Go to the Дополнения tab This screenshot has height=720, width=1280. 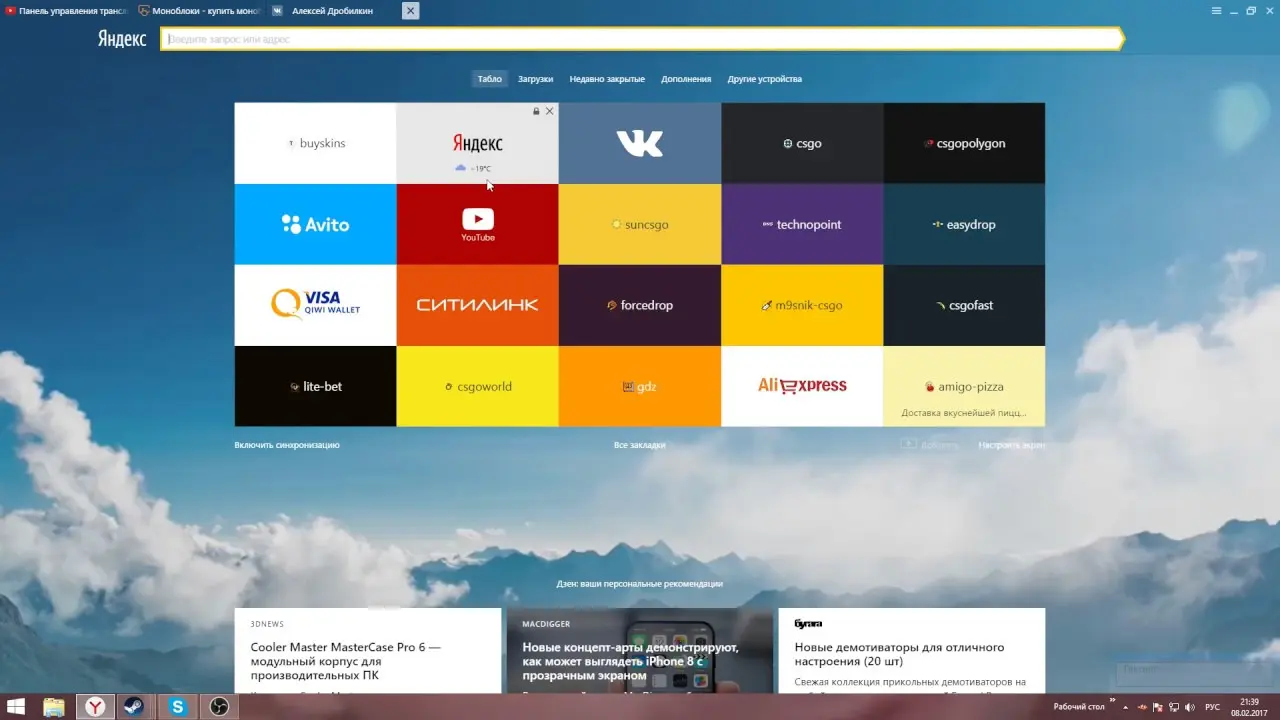[x=686, y=79]
